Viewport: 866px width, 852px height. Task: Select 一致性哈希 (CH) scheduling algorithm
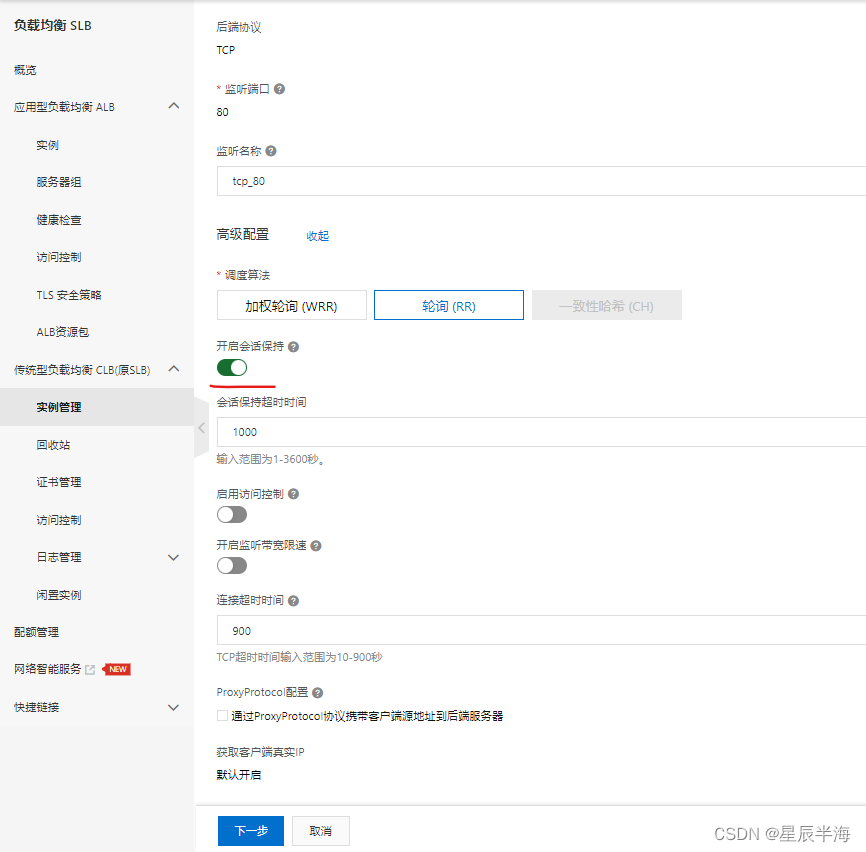click(x=606, y=305)
